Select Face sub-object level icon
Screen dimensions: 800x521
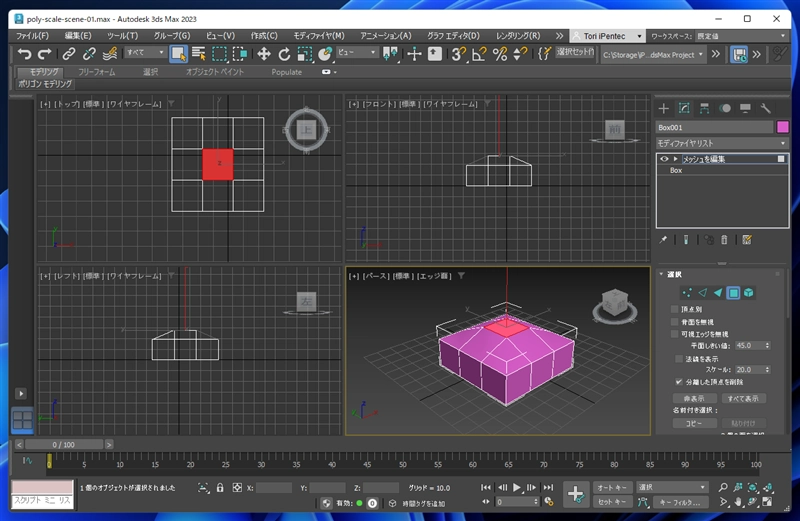tap(718, 292)
